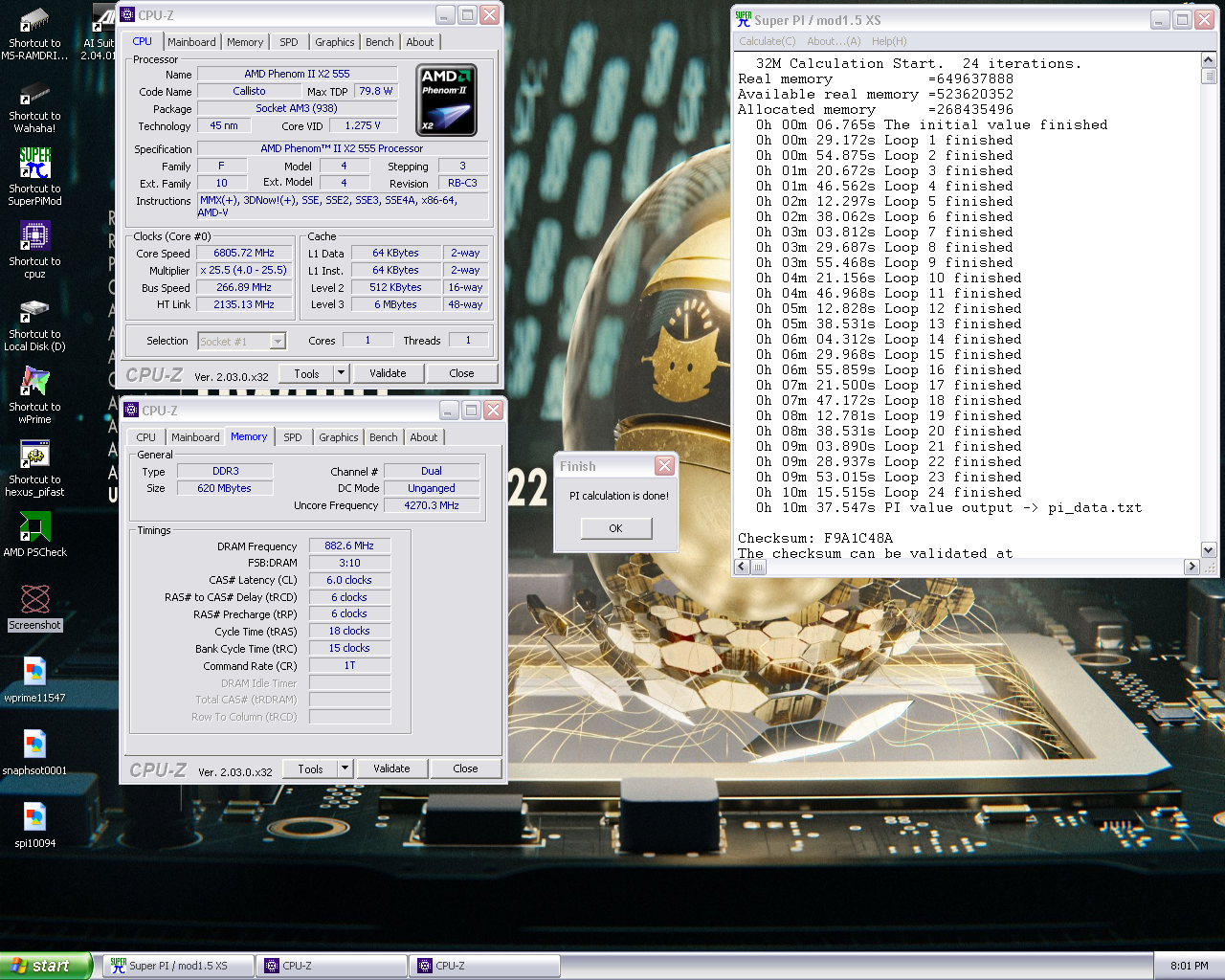Viewport: 1225px width, 980px height.
Task: Click Close button in top CPU-Z window
Action: click(461, 373)
